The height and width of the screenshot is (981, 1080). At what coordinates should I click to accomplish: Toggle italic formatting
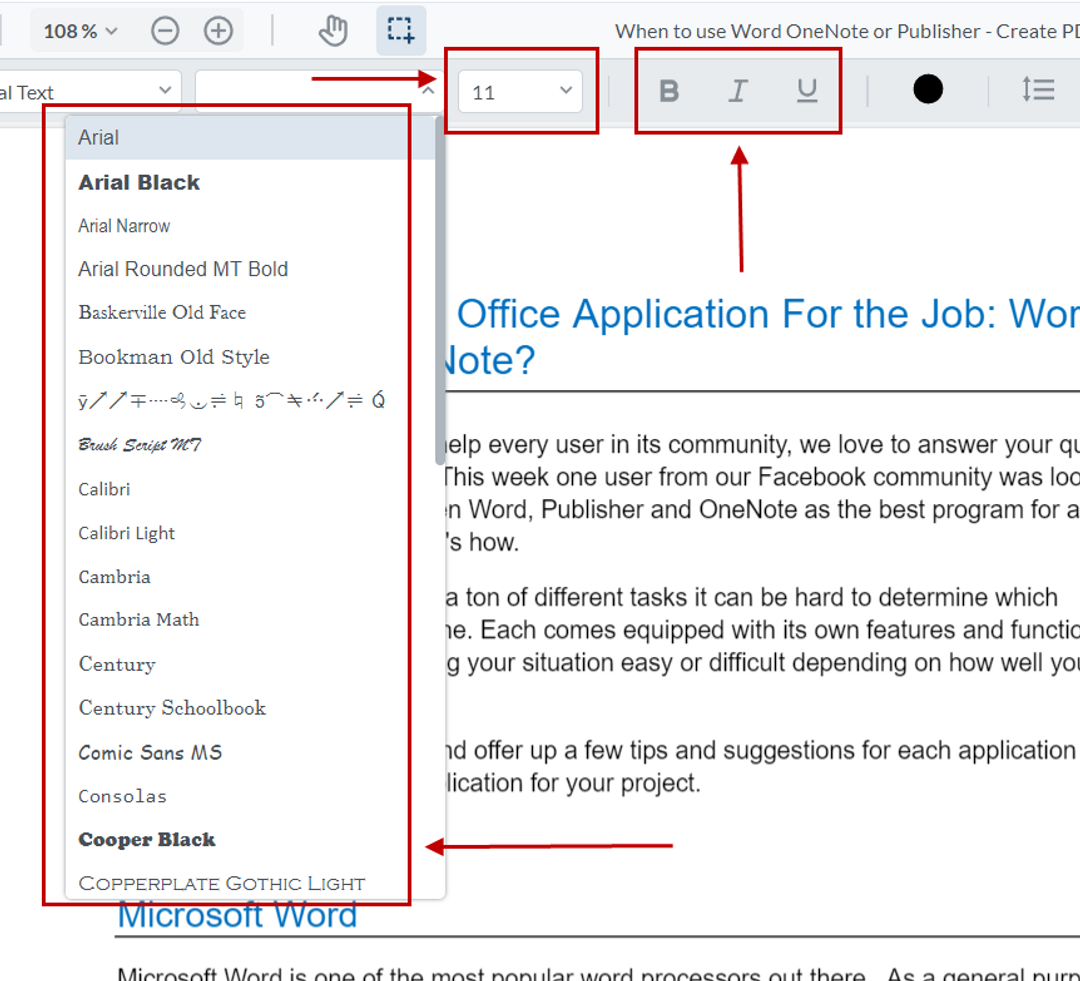pyautogui.click(x=738, y=90)
